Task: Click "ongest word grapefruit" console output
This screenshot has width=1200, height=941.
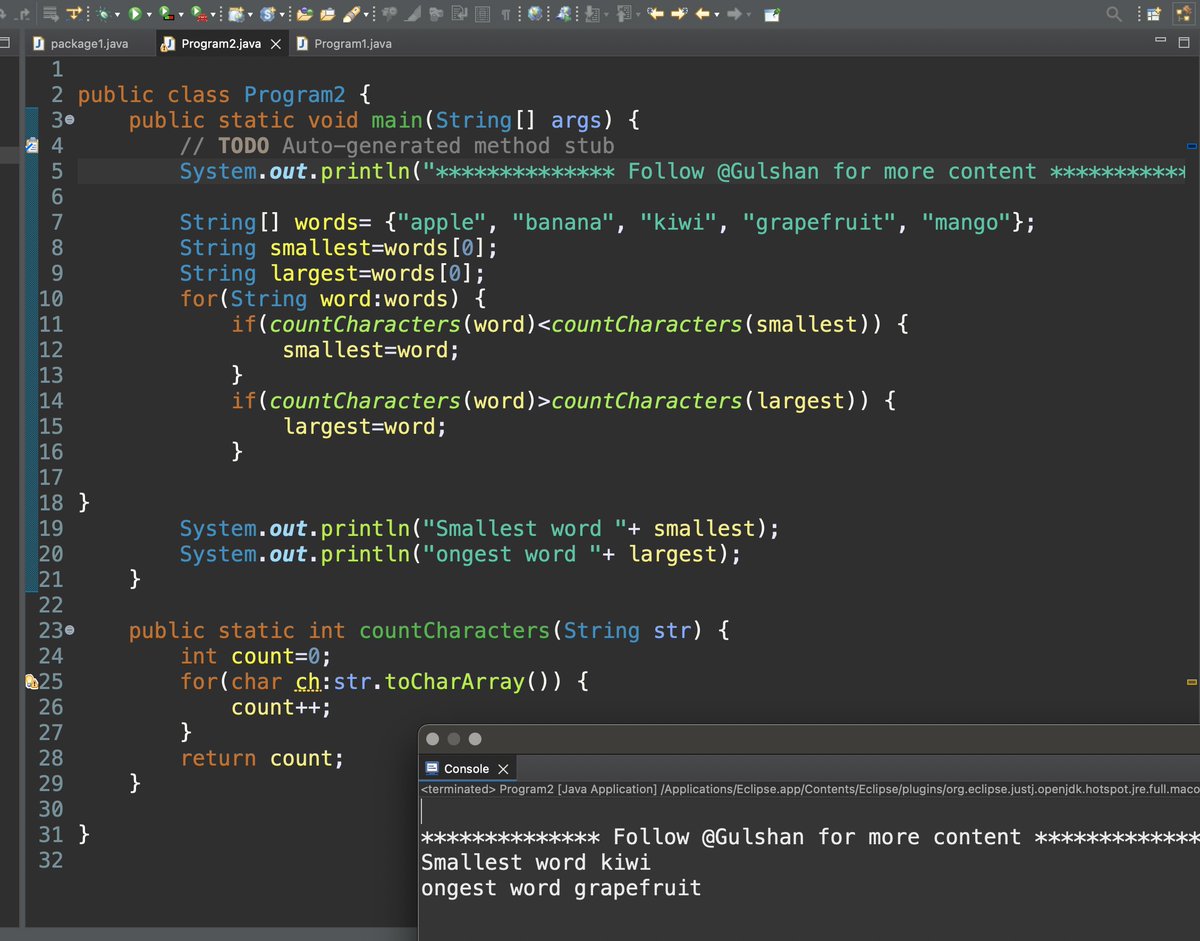Action: (x=561, y=888)
